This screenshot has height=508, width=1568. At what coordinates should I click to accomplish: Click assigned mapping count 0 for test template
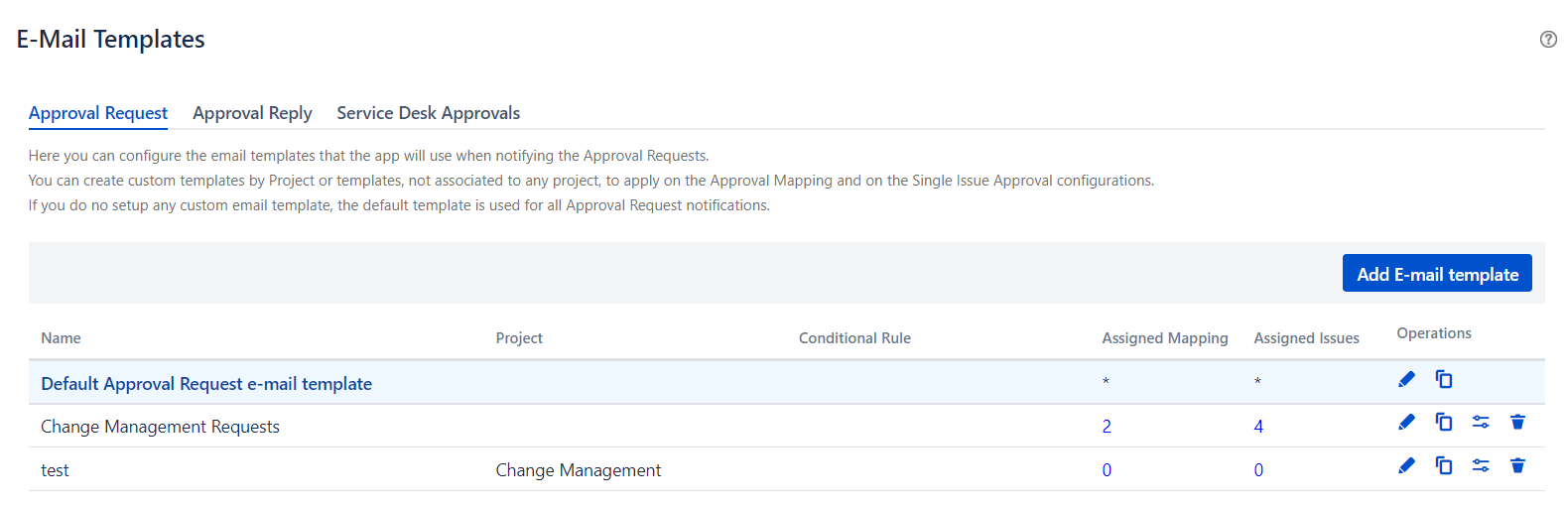coord(1107,470)
